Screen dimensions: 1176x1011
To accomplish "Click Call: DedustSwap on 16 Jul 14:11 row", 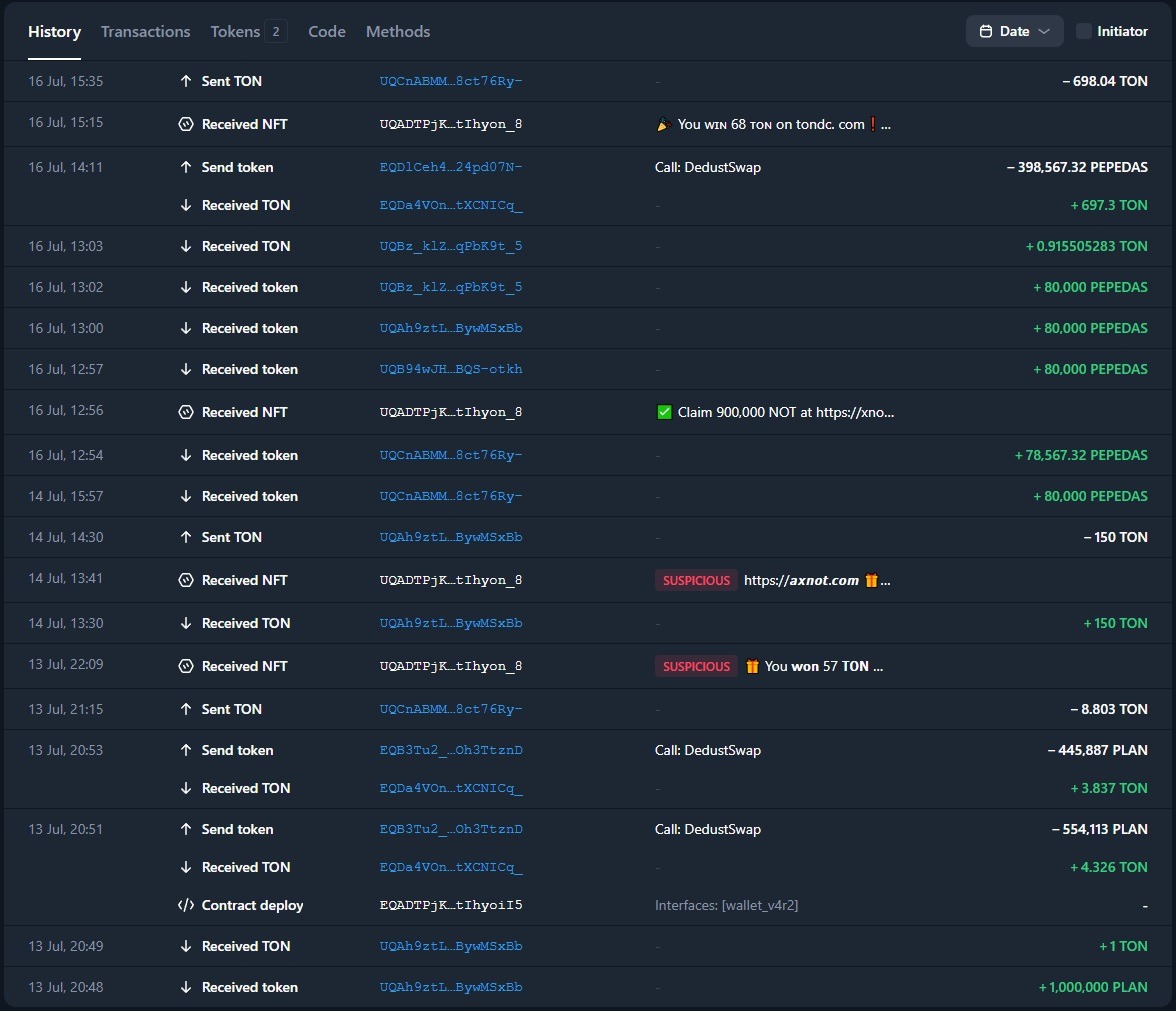I will pyautogui.click(x=707, y=167).
